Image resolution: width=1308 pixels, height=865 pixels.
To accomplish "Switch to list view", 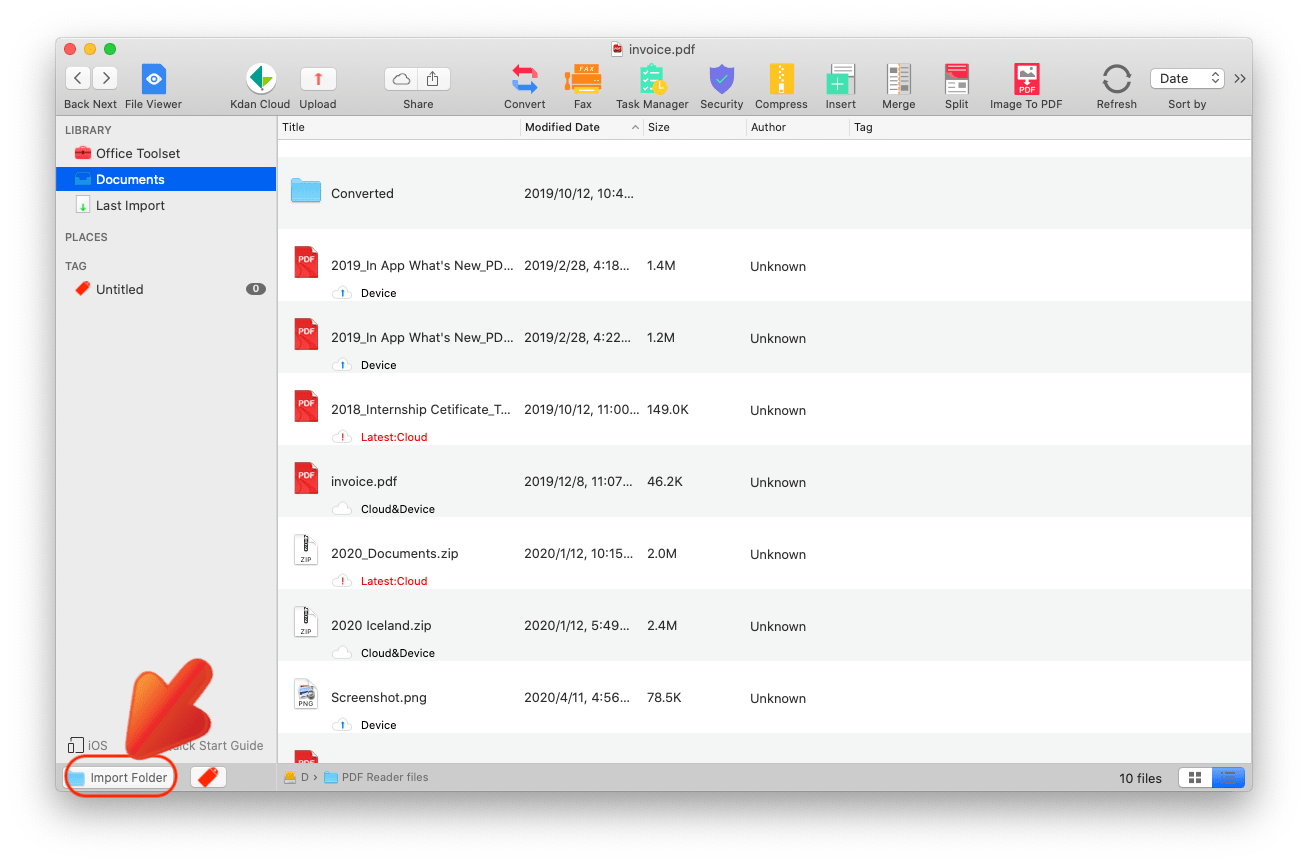I will [x=1229, y=777].
